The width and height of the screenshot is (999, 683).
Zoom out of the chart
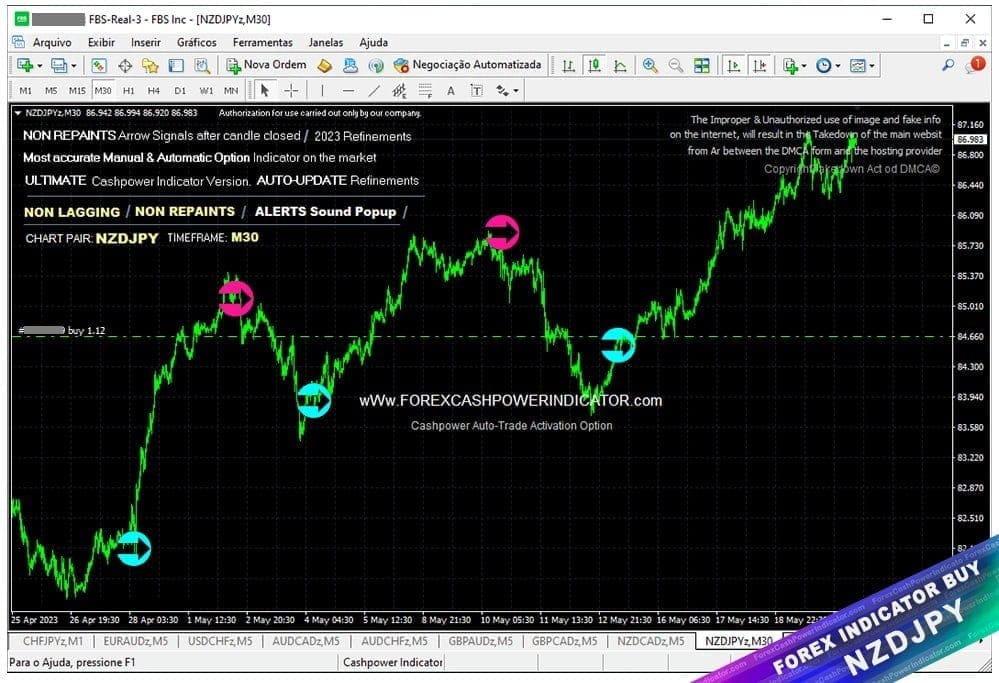pyautogui.click(x=676, y=65)
